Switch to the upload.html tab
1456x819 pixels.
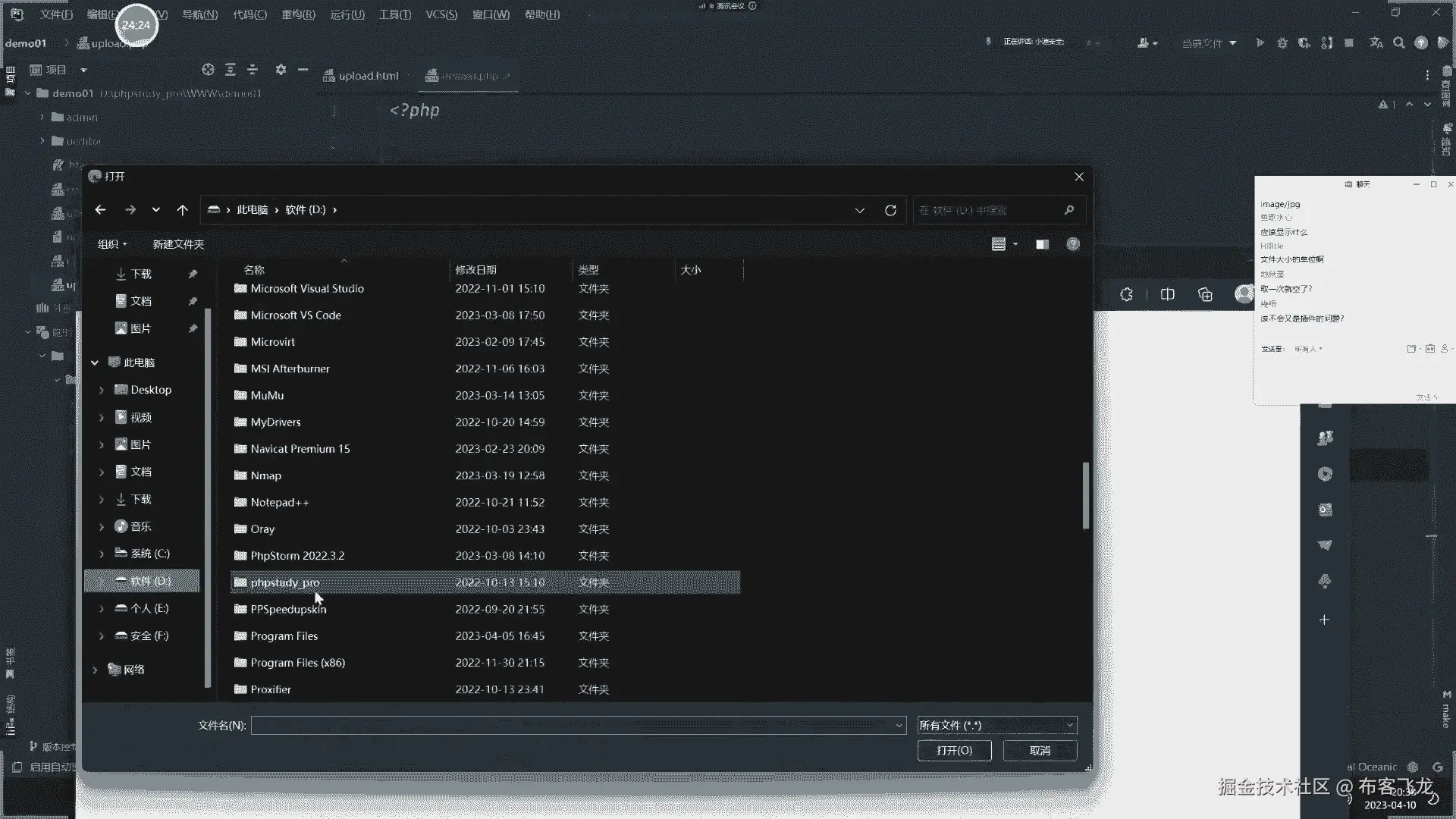coord(361,76)
